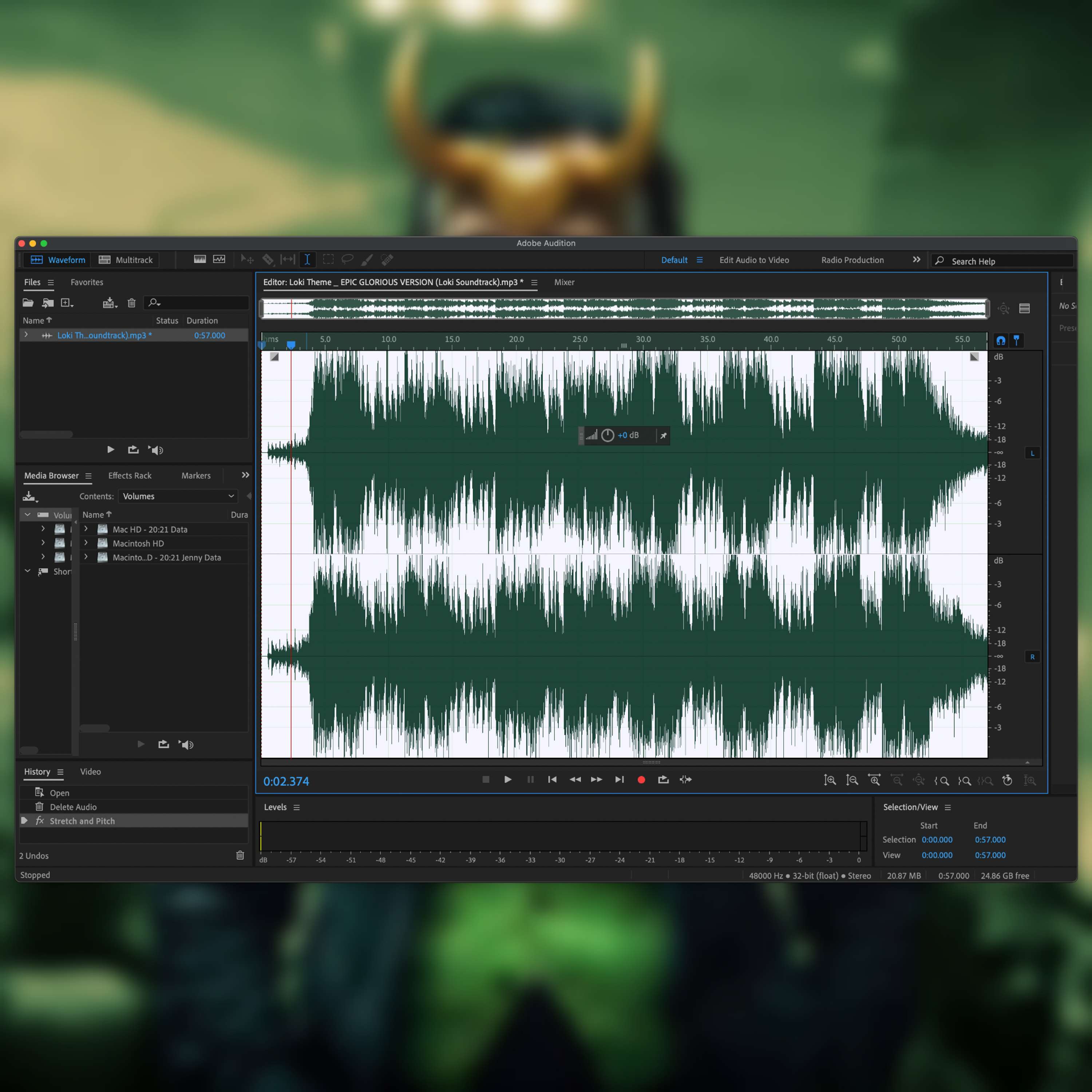Viewport: 1092px width, 1092px height.
Task: Expand the Mac HD - 20:21 Data folder
Action: 86,529
